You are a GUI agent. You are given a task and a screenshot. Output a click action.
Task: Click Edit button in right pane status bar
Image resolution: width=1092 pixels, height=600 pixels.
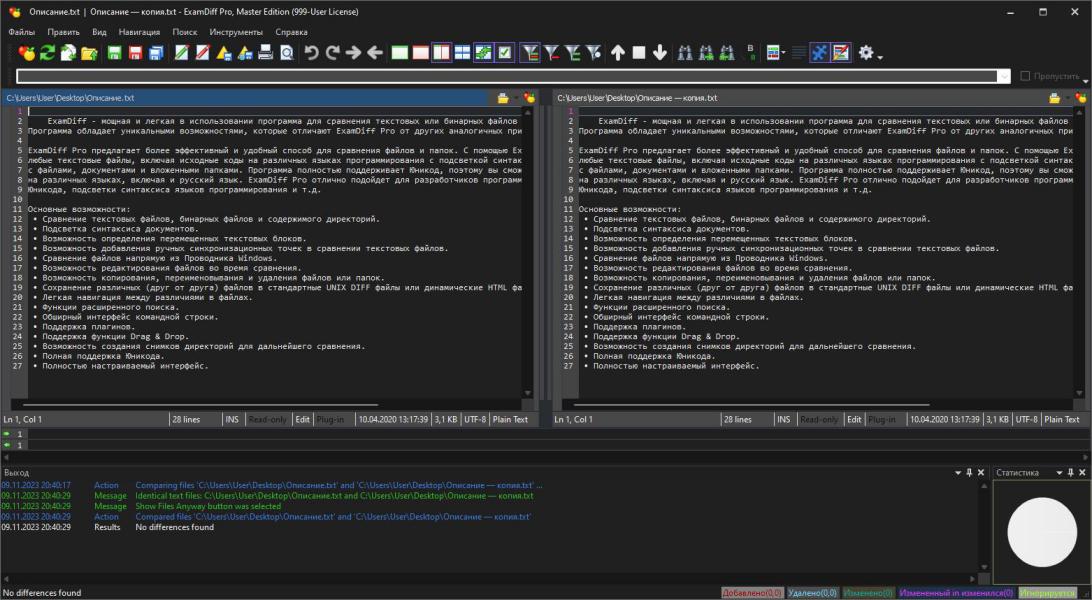854,420
